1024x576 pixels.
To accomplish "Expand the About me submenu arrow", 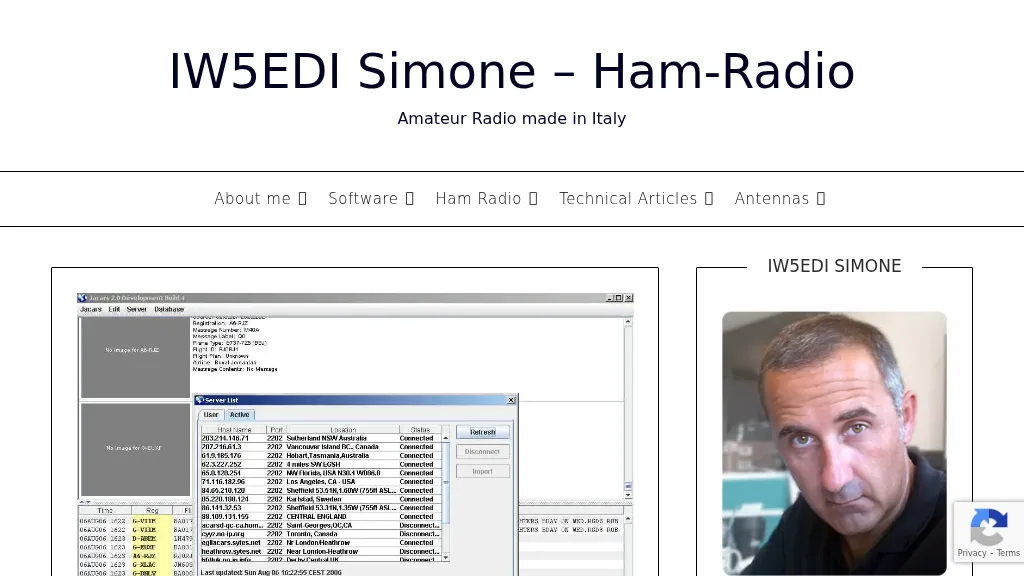I will (x=302, y=199).
